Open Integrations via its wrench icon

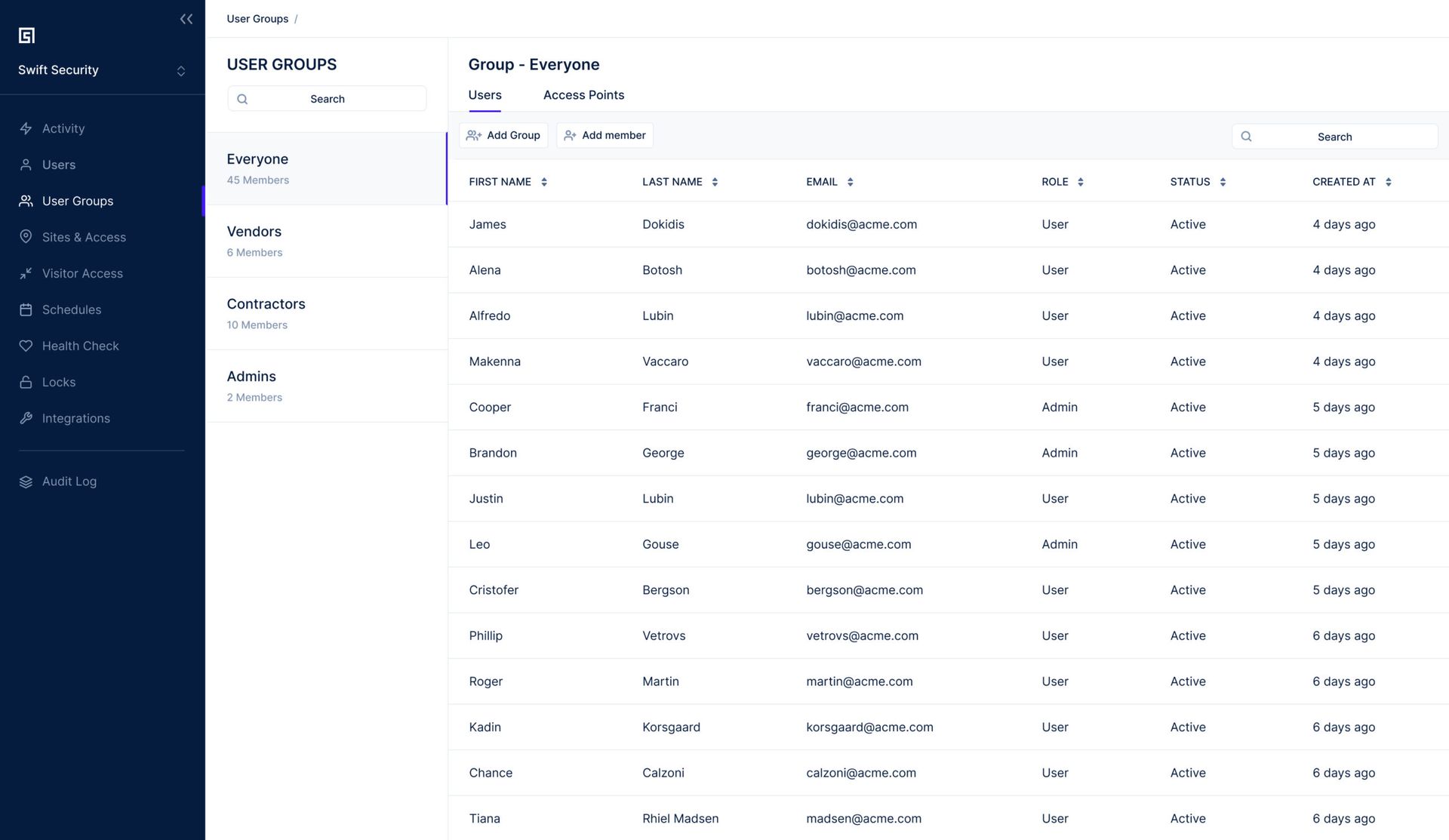click(26, 418)
